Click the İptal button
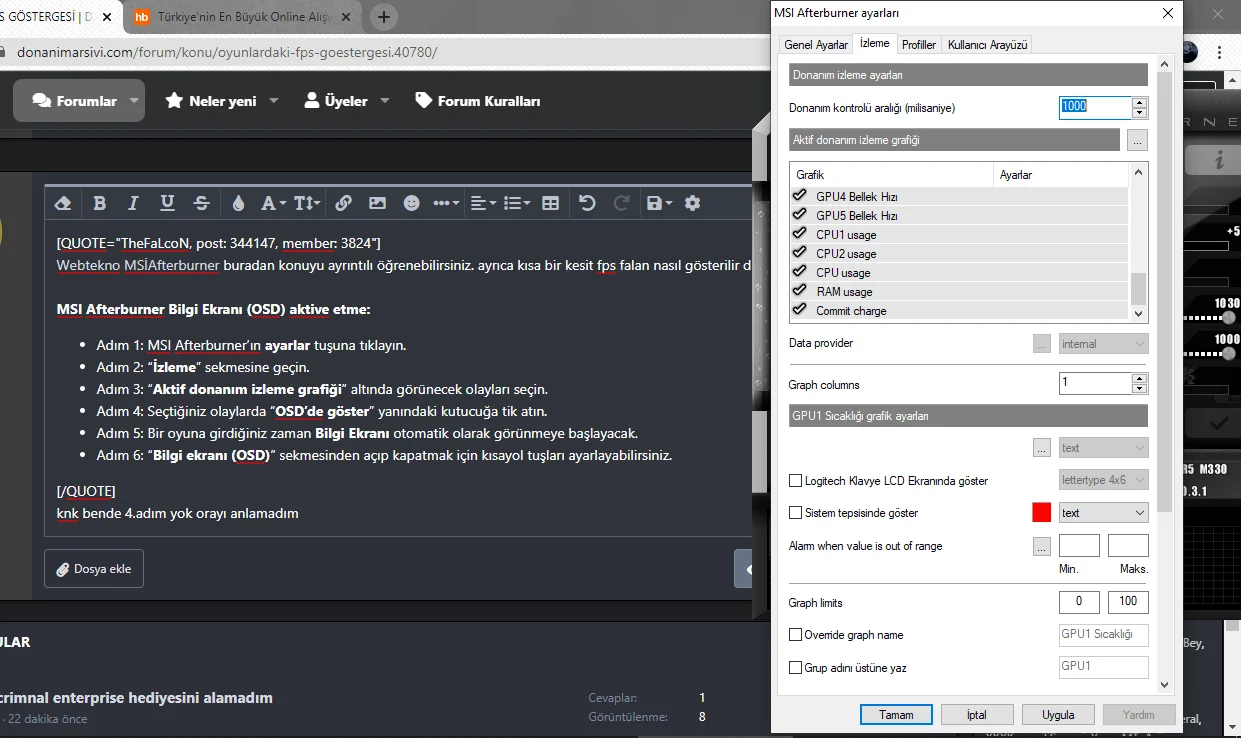Image resolution: width=1241 pixels, height=738 pixels. 977,715
